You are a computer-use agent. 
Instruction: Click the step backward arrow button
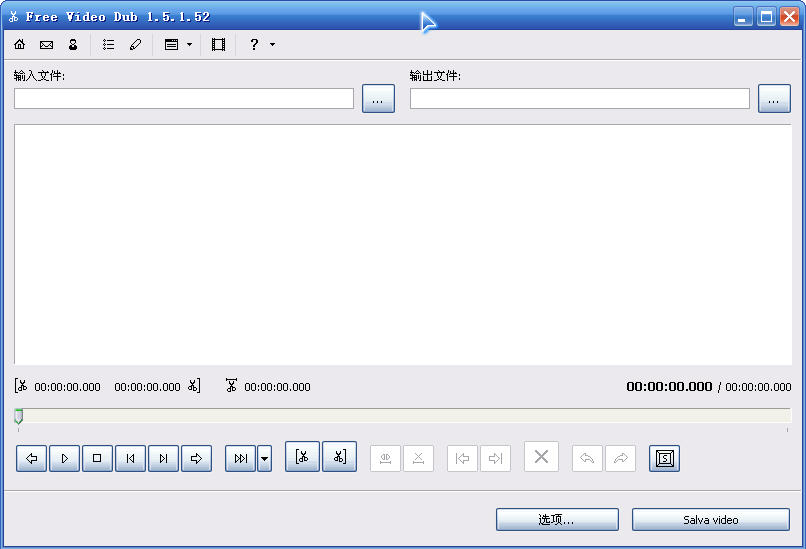[31, 458]
